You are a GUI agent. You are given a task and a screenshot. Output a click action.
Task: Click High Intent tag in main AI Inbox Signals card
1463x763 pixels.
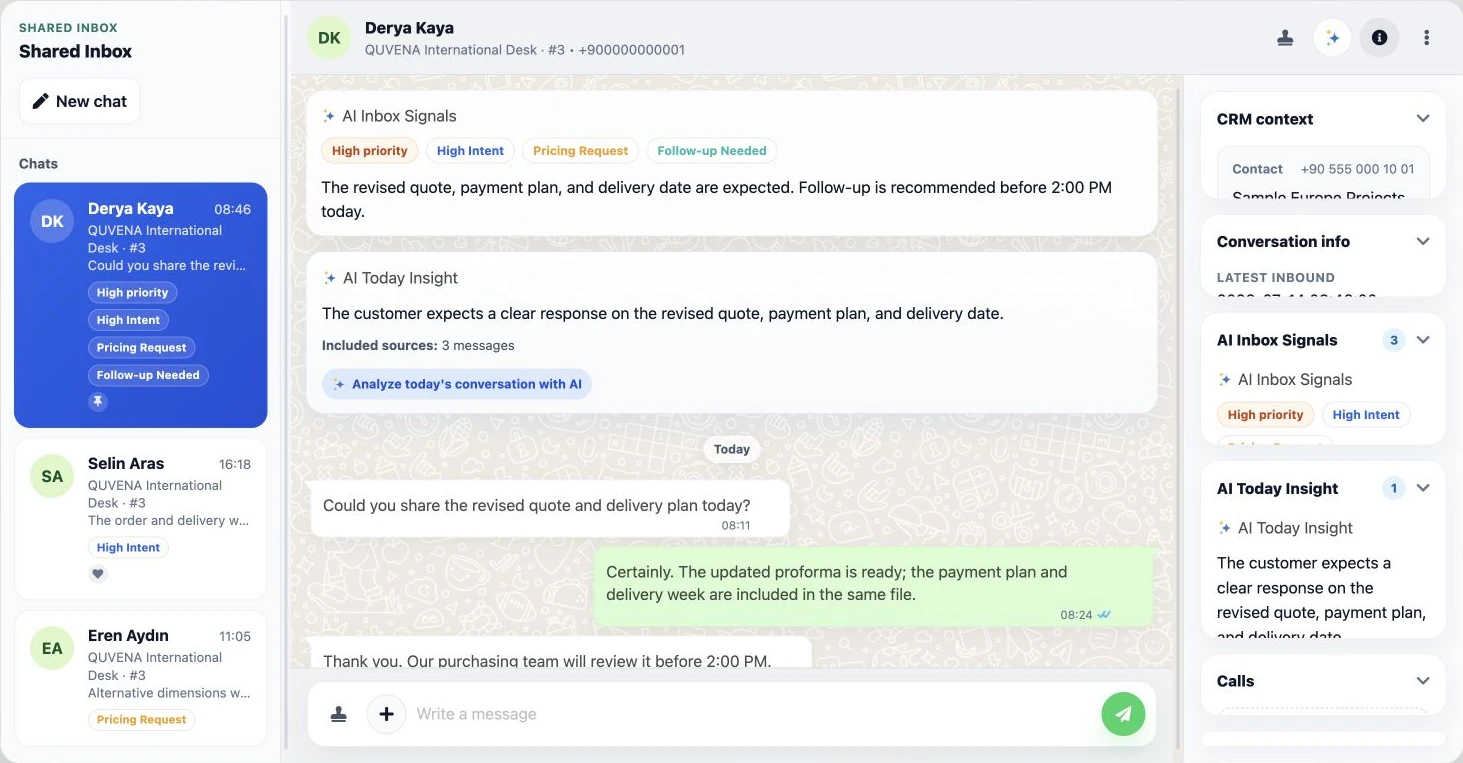(470, 151)
